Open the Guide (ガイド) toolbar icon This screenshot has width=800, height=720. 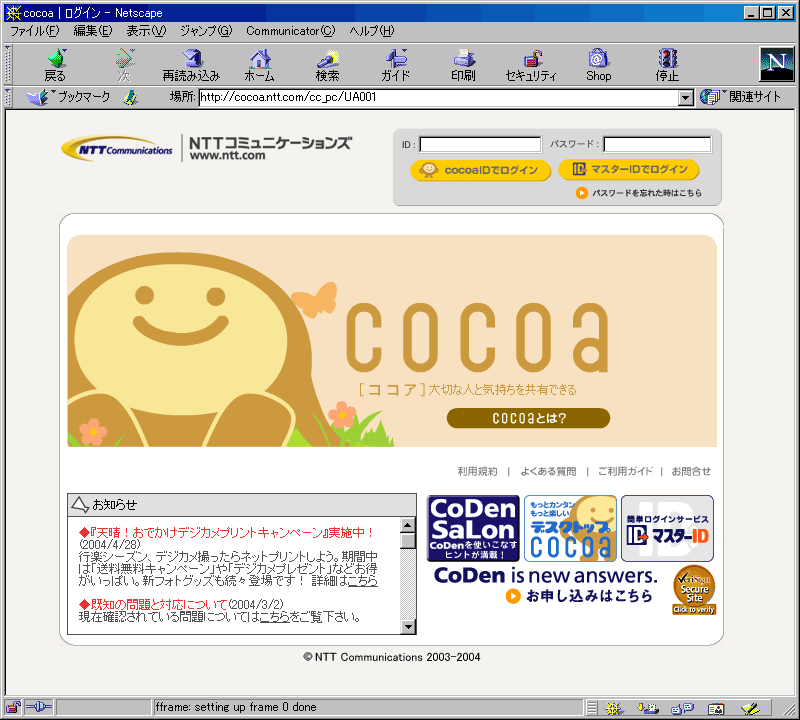coord(396,65)
